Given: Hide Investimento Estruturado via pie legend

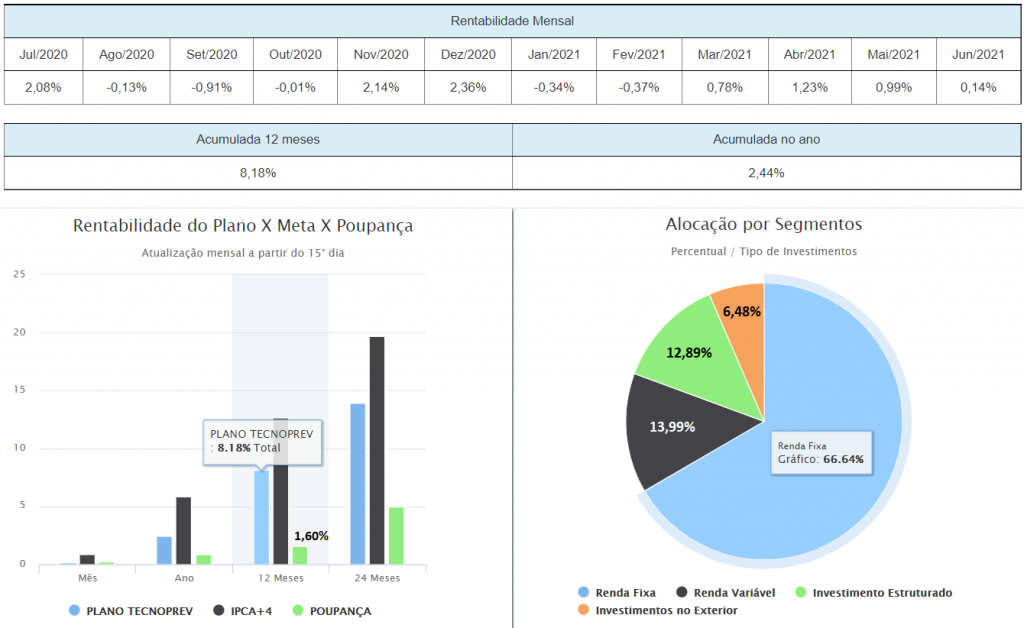Looking at the screenshot, I should [872, 592].
